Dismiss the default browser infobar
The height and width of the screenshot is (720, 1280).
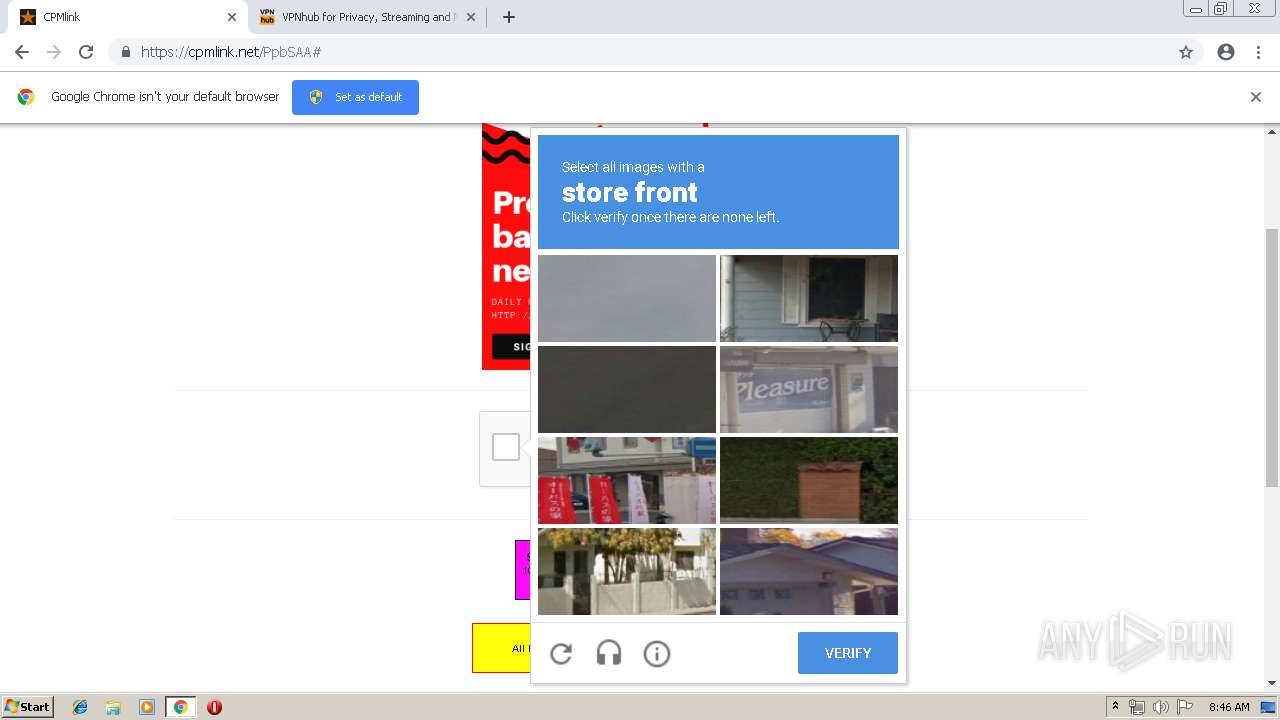click(1256, 97)
